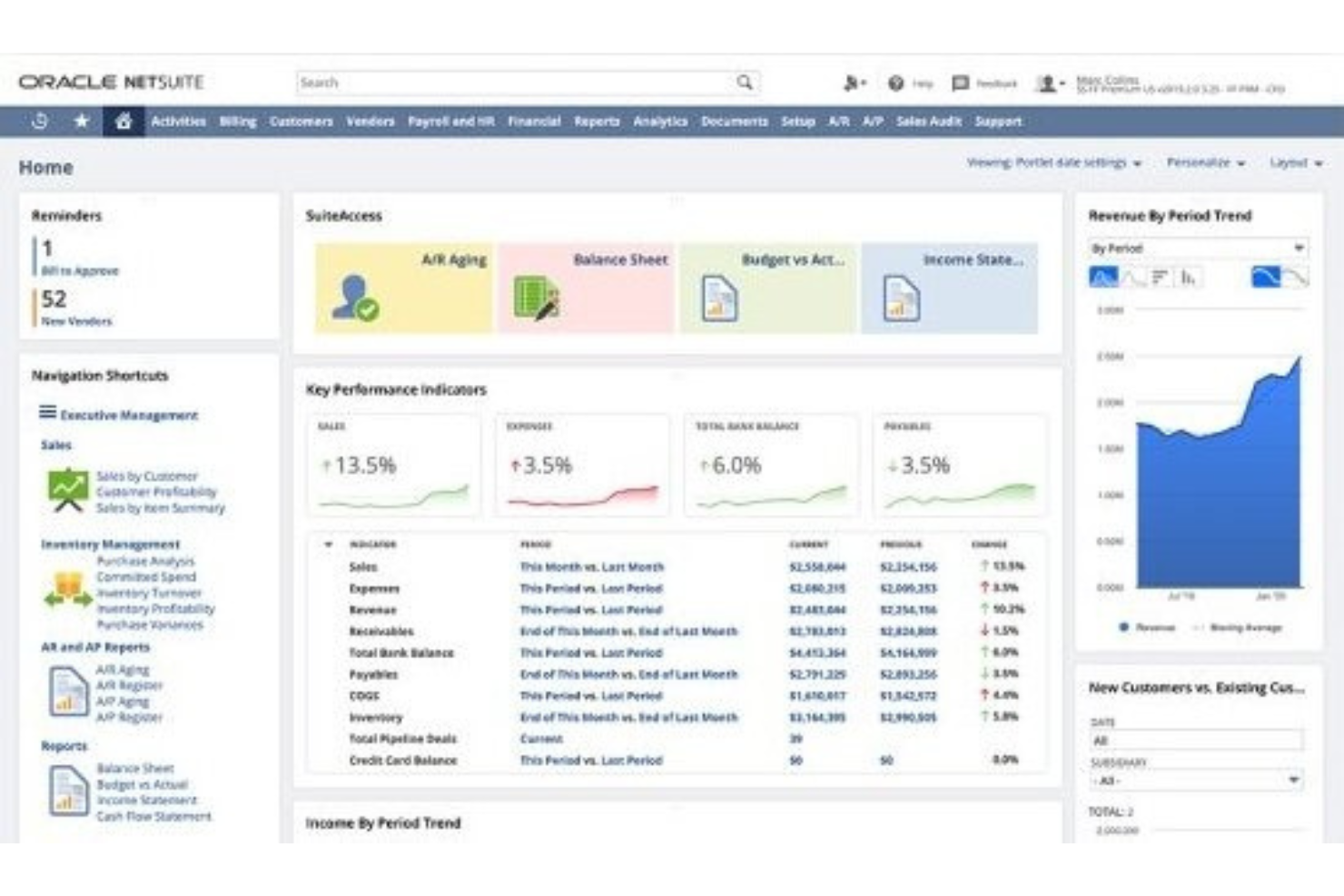This screenshot has width=1344, height=896.
Task: Open the Budget vs Act... SuiteAccess tile
Action: (x=767, y=288)
